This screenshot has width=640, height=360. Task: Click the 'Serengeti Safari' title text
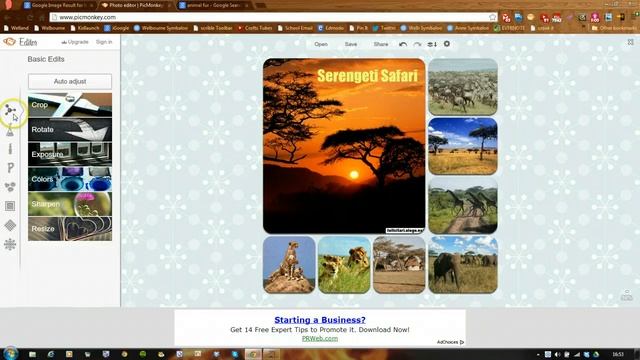pyautogui.click(x=368, y=76)
